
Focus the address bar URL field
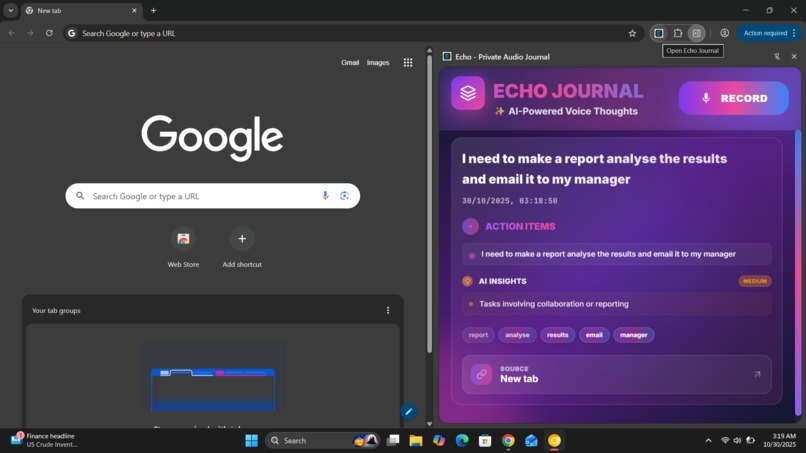click(352, 33)
